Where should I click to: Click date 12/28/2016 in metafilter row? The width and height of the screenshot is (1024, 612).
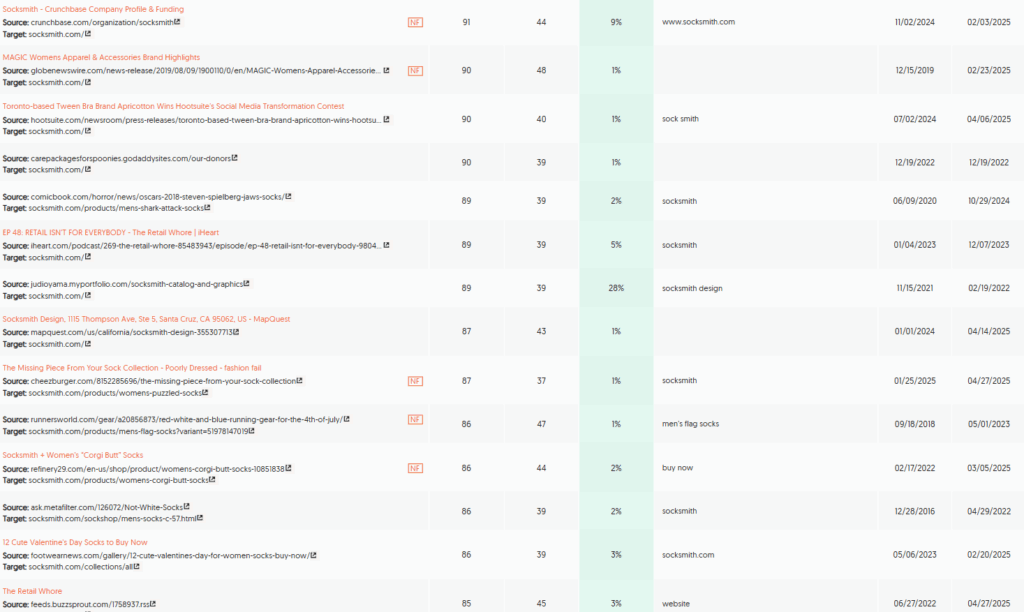tap(914, 511)
